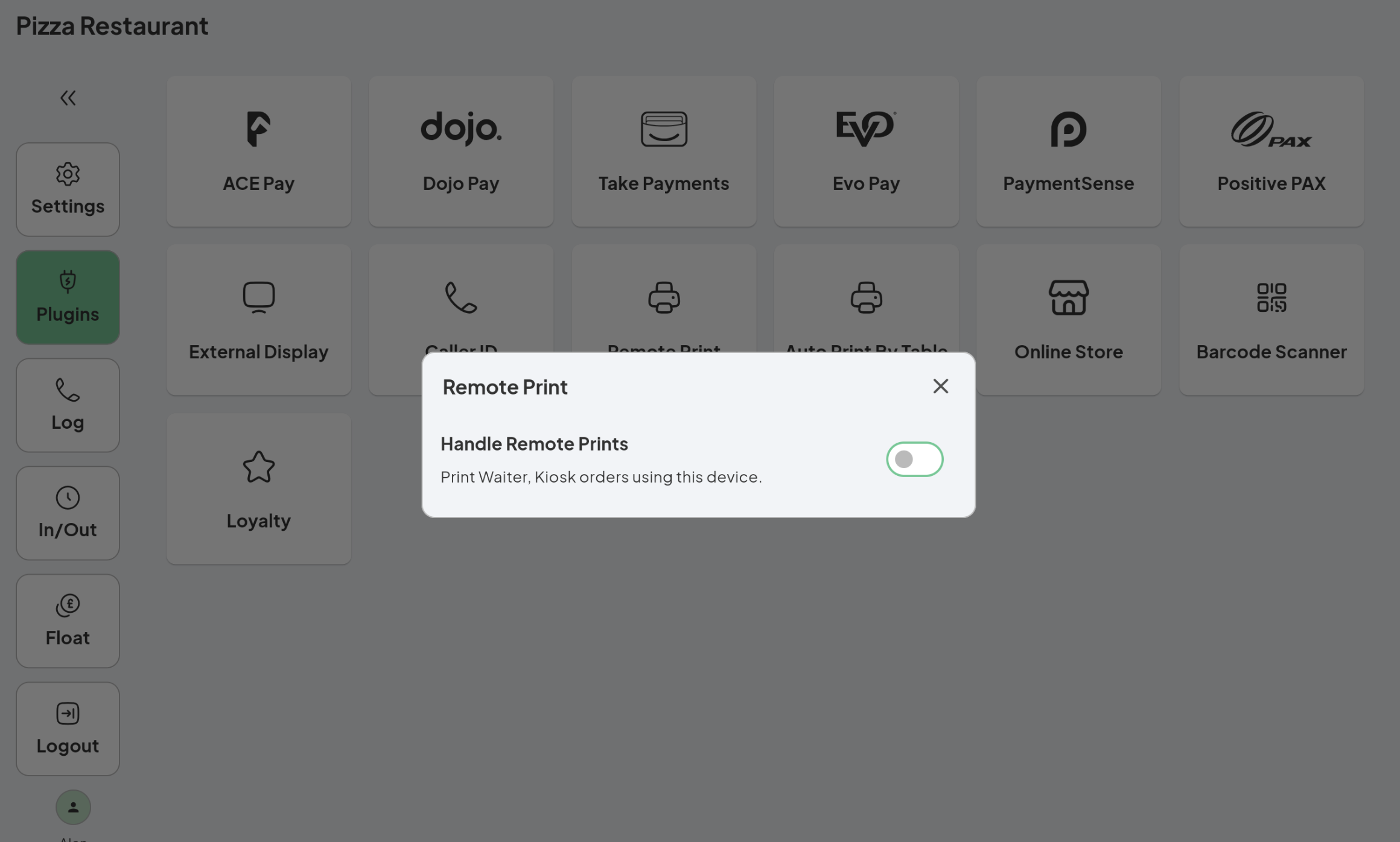Collapse the sidebar with the double chevron

(68, 98)
